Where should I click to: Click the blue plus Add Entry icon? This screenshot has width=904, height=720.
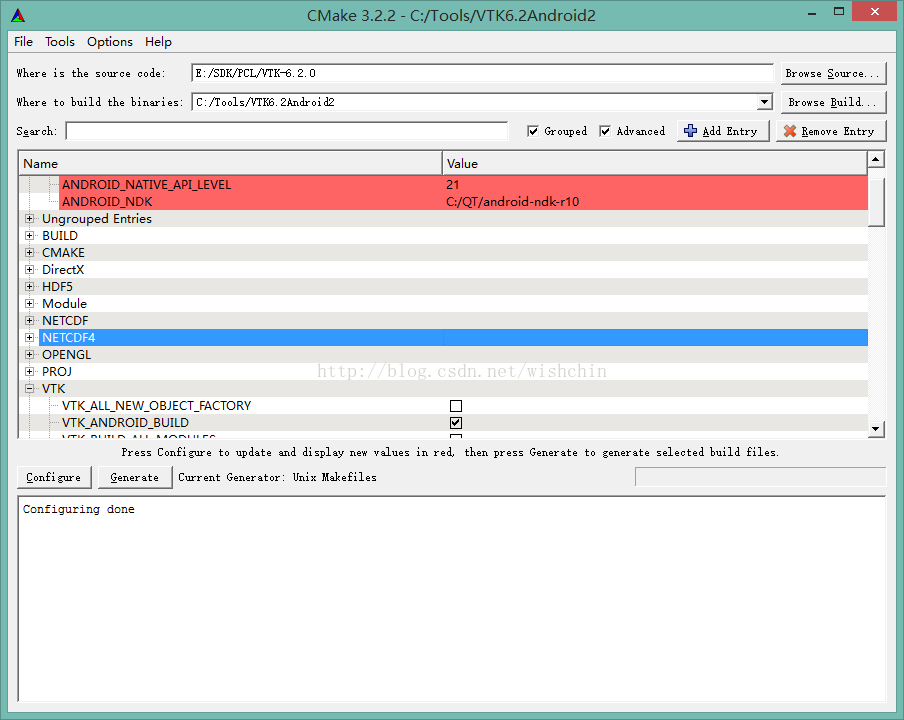coord(690,131)
